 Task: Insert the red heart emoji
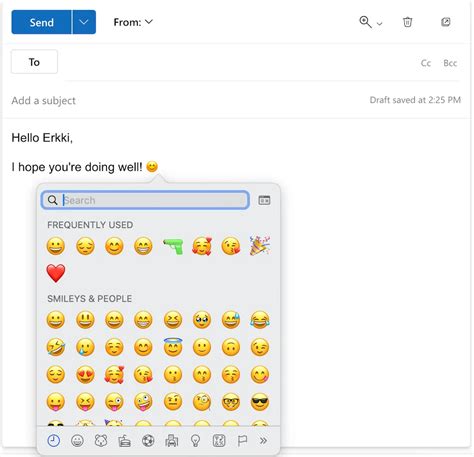[x=56, y=273]
